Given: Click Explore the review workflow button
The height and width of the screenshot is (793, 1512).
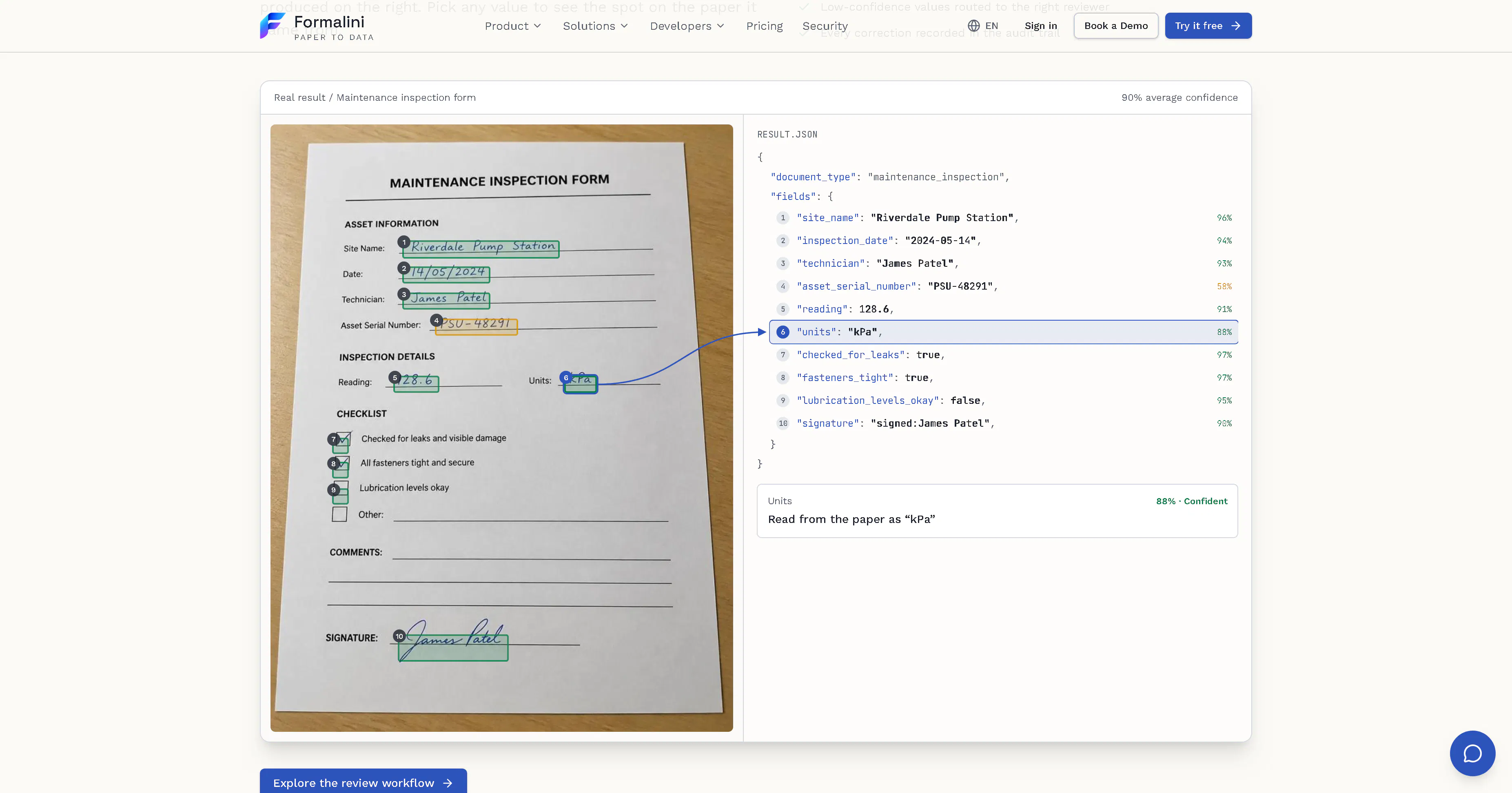Looking at the screenshot, I should 364,782.
